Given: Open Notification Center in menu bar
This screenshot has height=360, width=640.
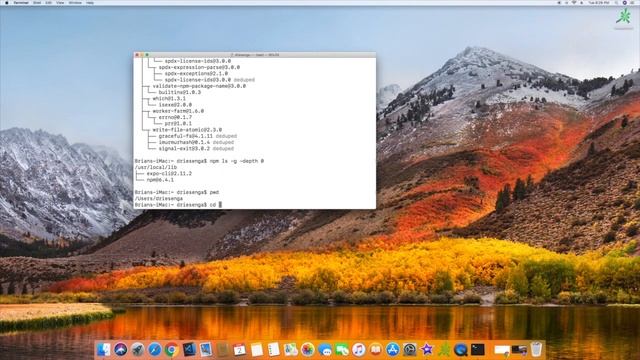Looking at the screenshot, I should [x=633, y=2].
